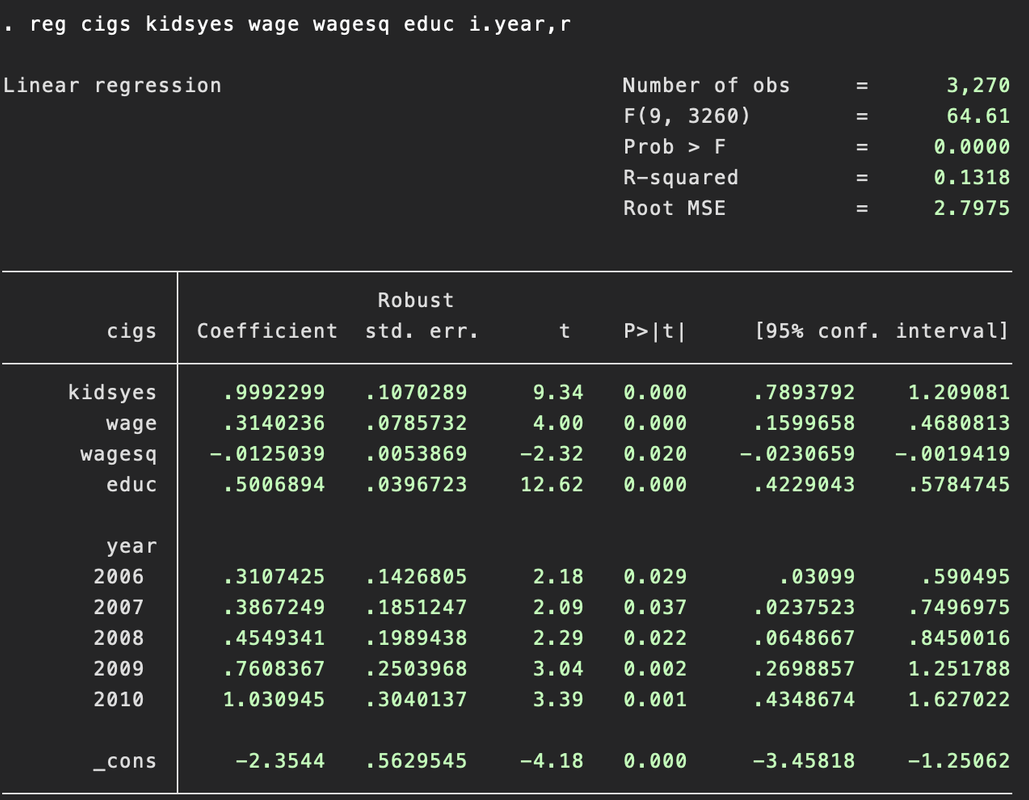1029x800 pixels.
Task: Select the constant coefficient -2.3544
Action: [x=280, y=761]
